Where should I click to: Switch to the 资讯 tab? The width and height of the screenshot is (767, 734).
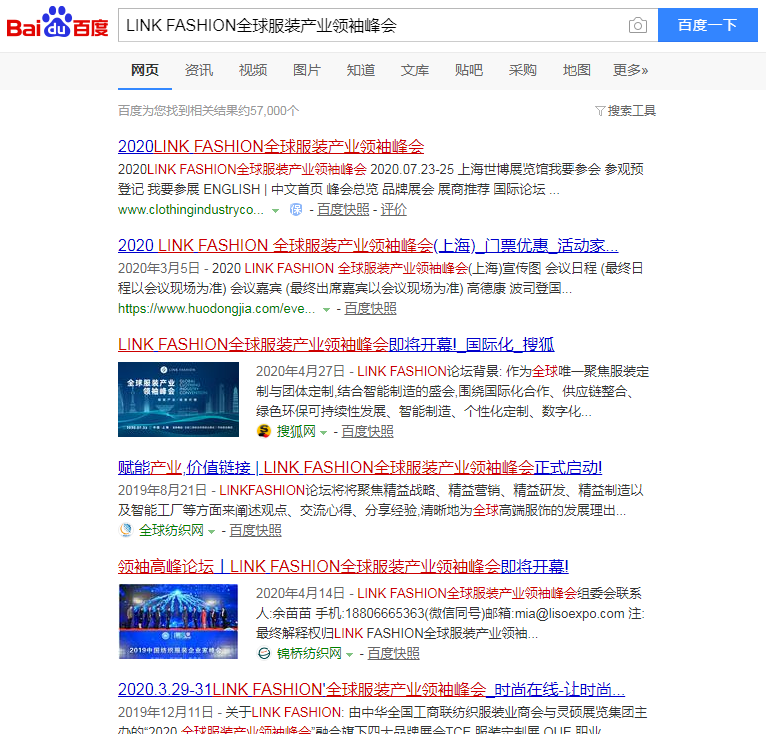point(199,70)
